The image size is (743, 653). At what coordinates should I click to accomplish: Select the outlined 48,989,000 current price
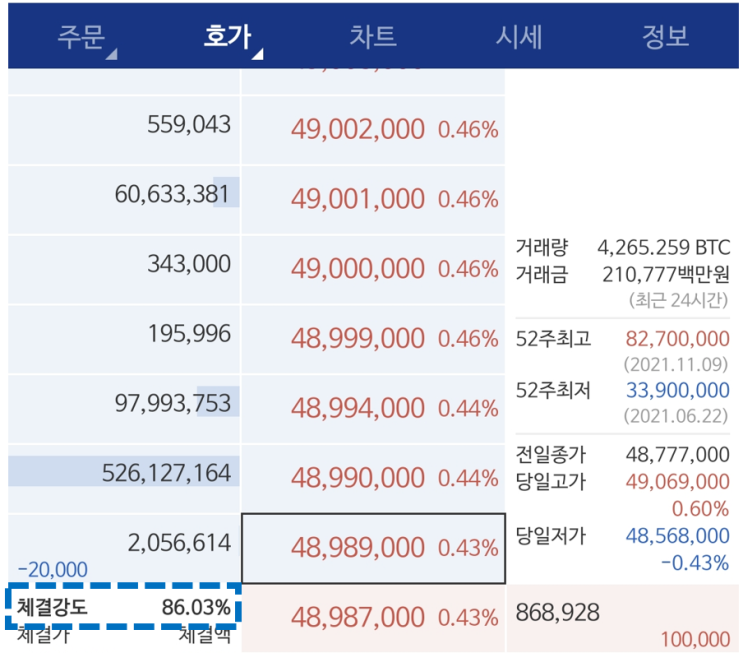click(373, 548)
